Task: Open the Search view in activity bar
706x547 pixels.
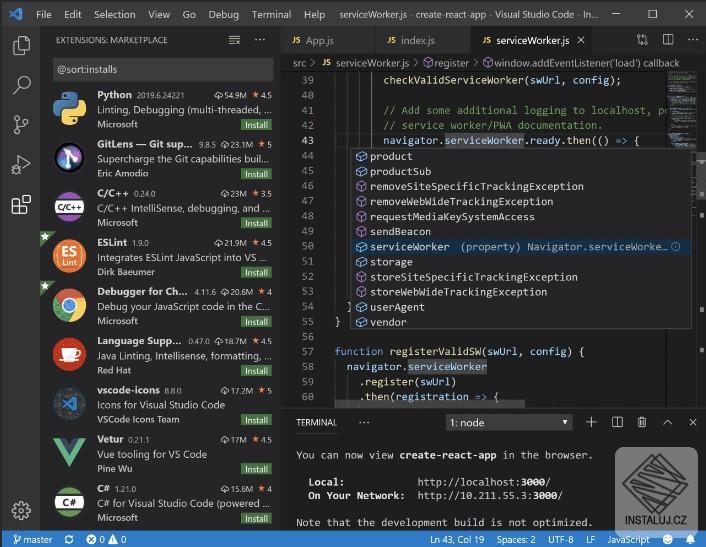Action: click(x=21, y=85)
